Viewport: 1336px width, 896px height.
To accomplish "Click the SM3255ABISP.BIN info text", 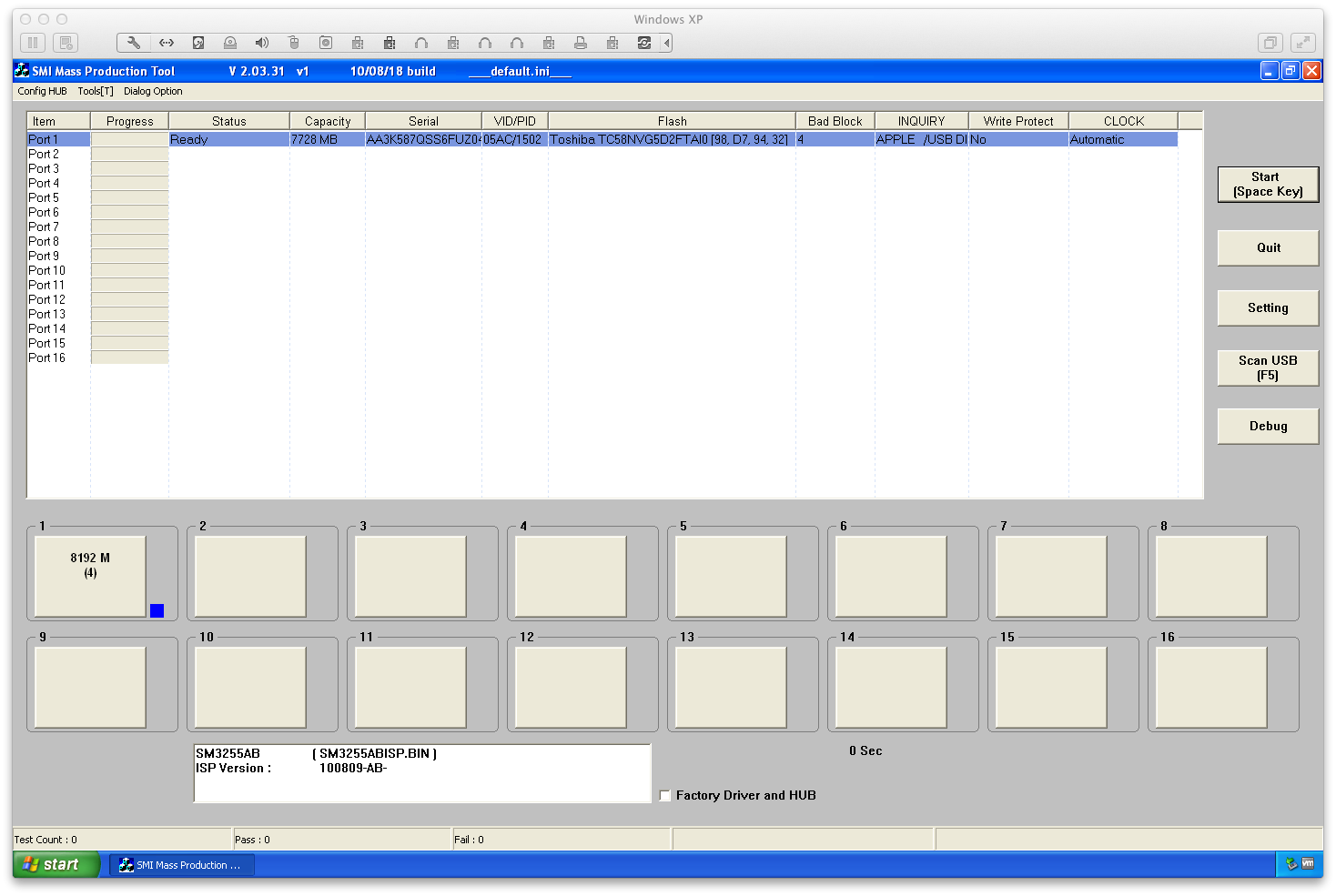I will pyautogui.click(x=374, y=754).
